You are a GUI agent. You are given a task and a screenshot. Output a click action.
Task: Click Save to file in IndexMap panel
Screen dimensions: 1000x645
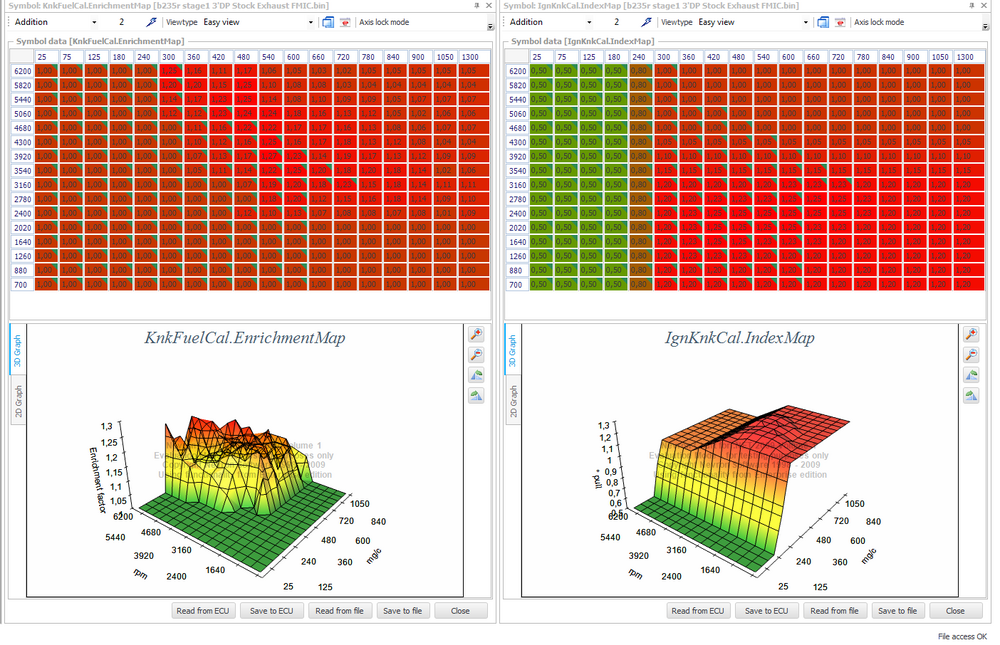pos(898,611)
